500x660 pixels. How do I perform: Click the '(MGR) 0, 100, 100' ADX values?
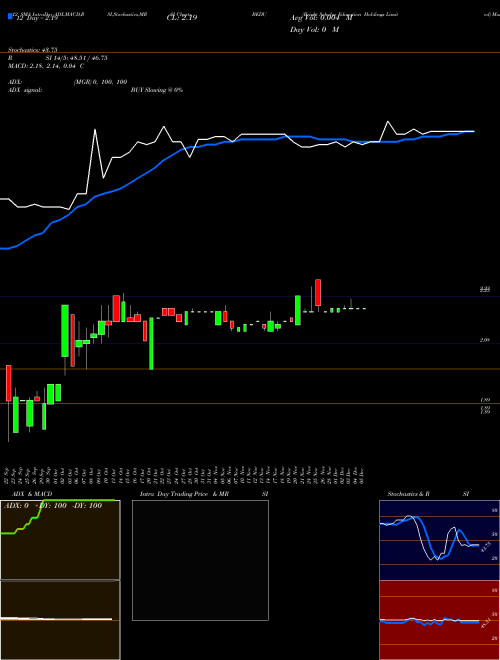100,82
